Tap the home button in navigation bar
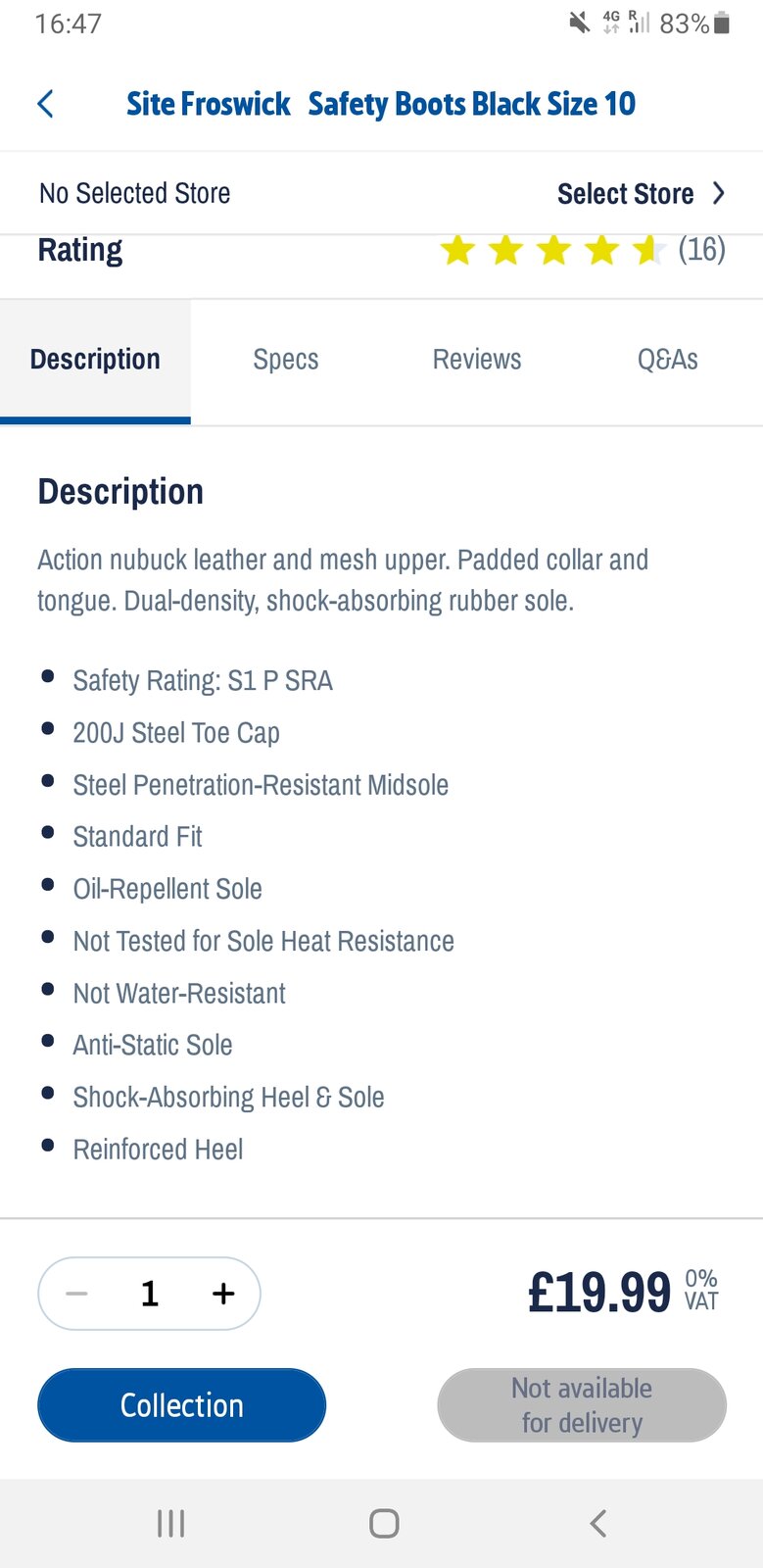 tap(384, 1524)
